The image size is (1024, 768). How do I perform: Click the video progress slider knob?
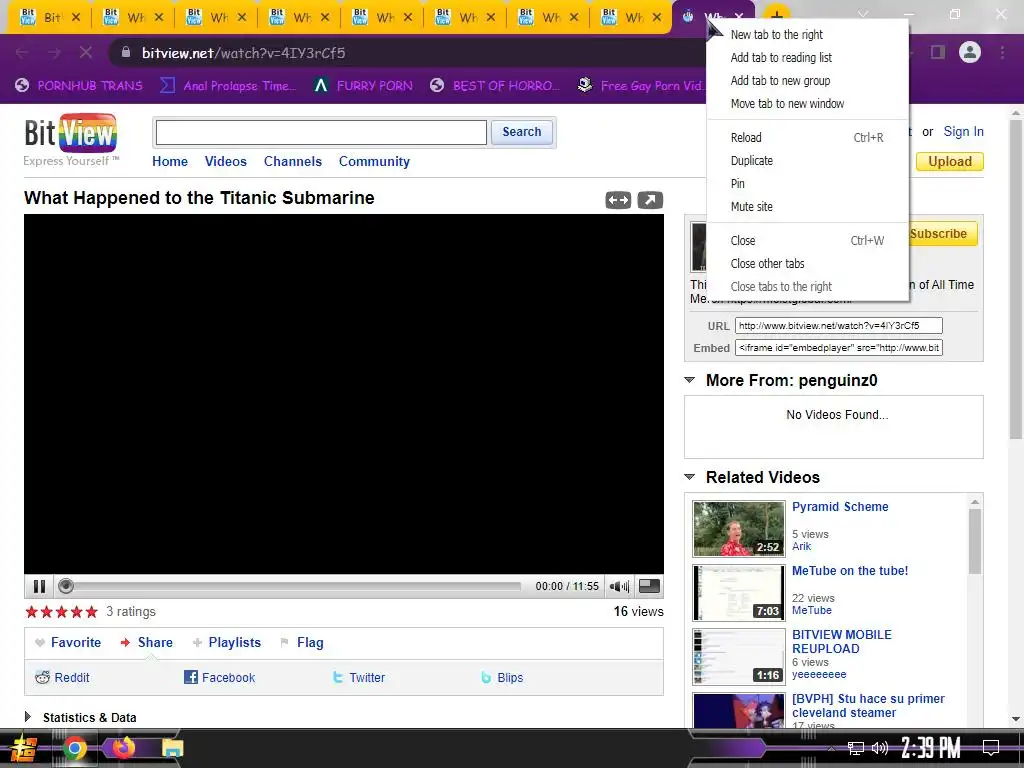pos(65,586)
